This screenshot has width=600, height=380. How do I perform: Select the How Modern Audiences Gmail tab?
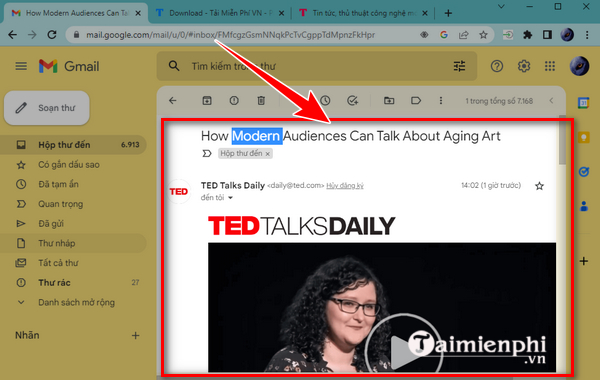pos(77,13)
